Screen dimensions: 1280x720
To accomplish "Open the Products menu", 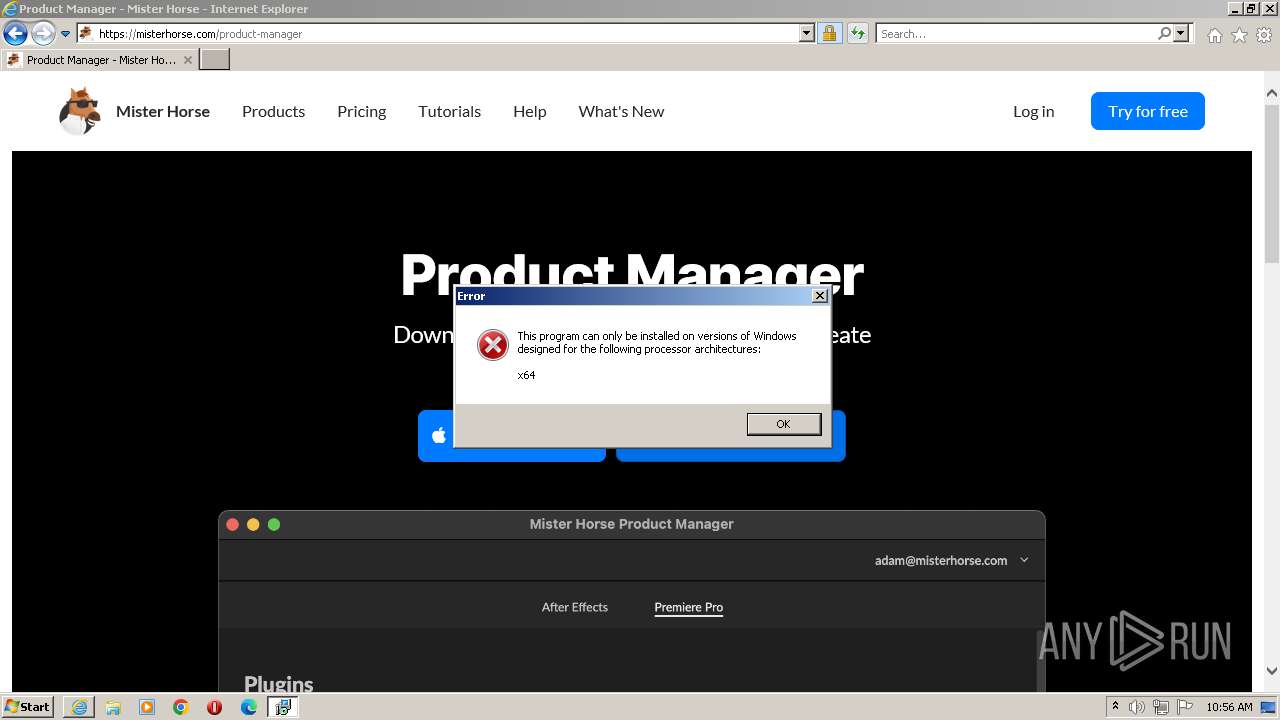I will pyautogui.click(x=273, y=111).
